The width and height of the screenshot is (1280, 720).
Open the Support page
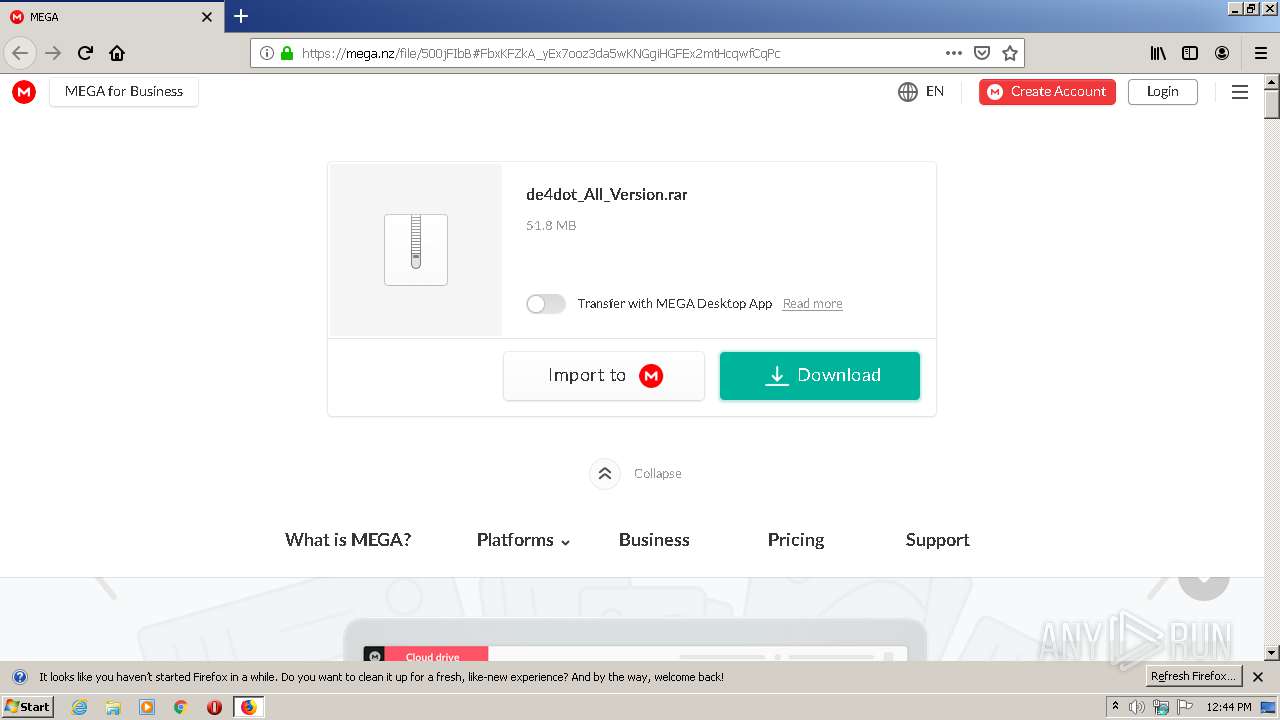938,540
